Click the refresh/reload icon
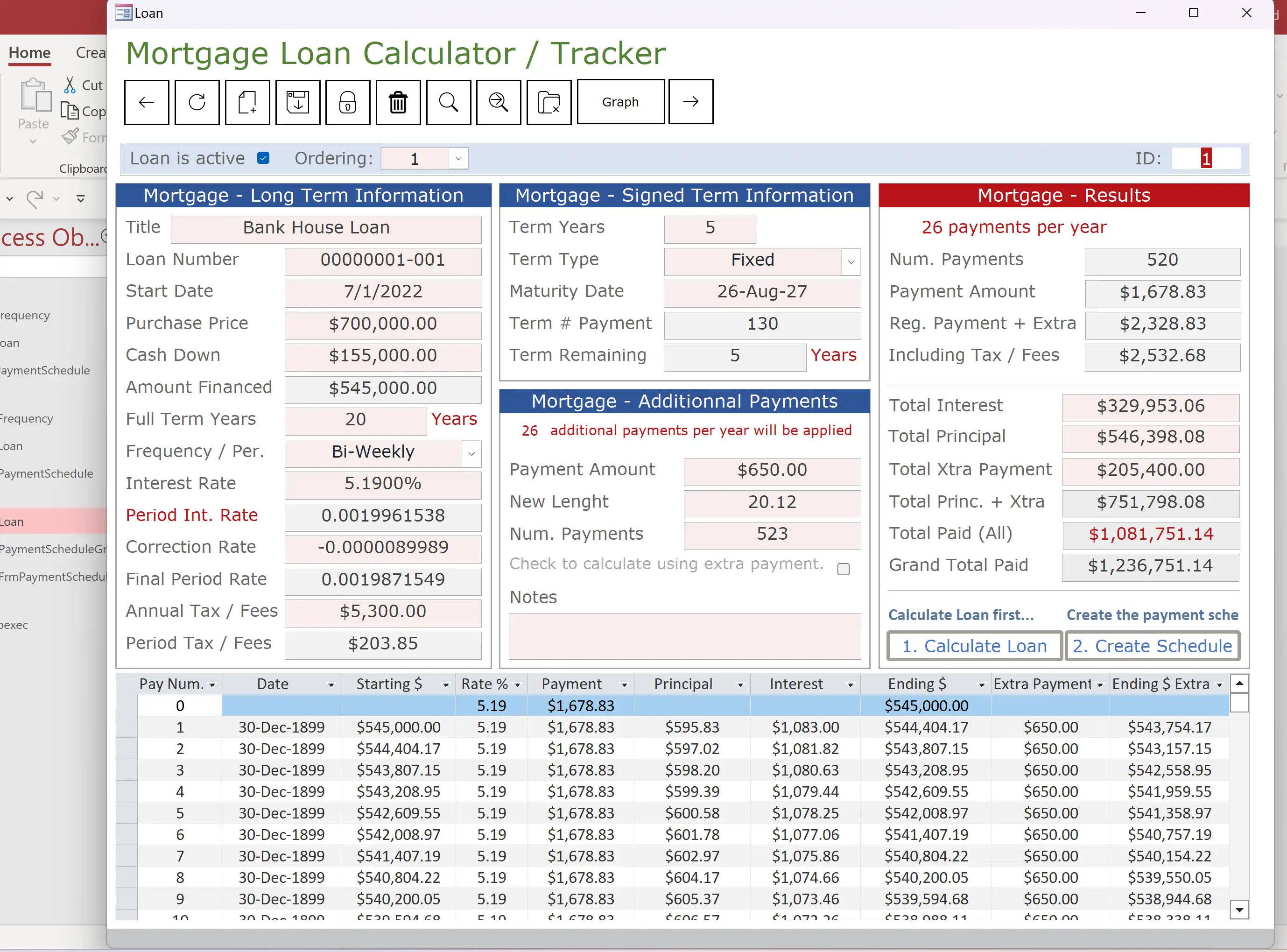 point(197,102)
